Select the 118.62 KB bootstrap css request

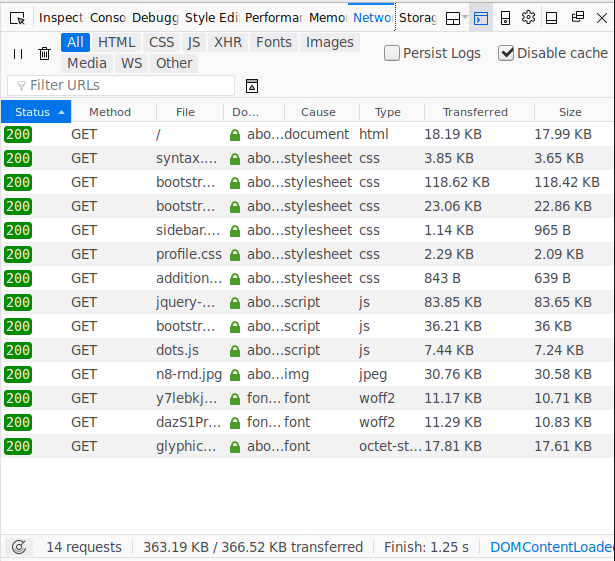pos(308,182)
